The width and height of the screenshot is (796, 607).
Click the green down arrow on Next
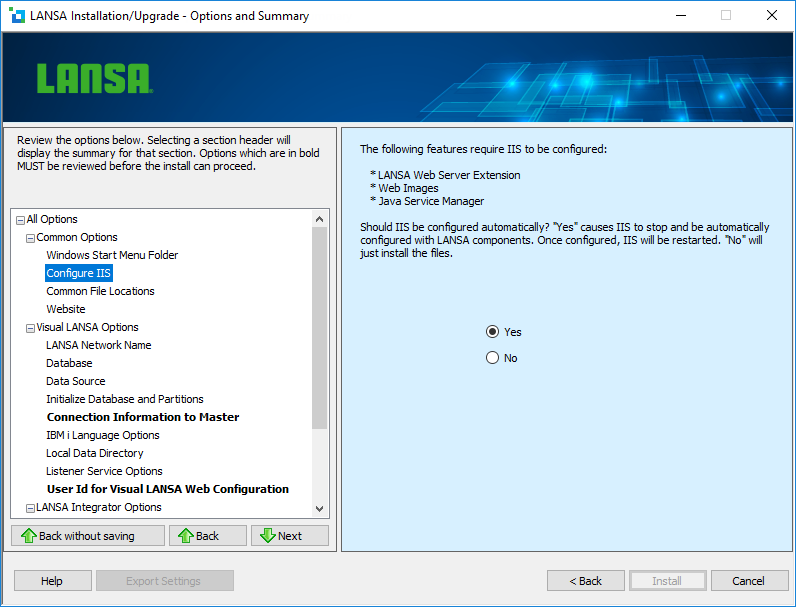(268, 535)
